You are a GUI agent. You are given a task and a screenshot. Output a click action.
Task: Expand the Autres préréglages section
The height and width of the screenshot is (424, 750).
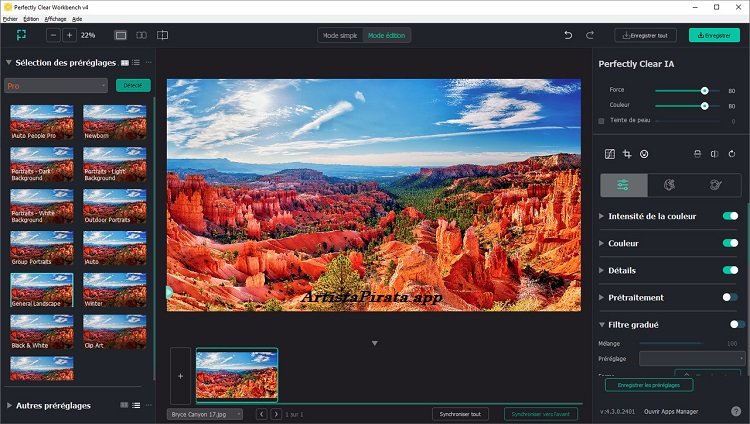[x=10, y=405]
